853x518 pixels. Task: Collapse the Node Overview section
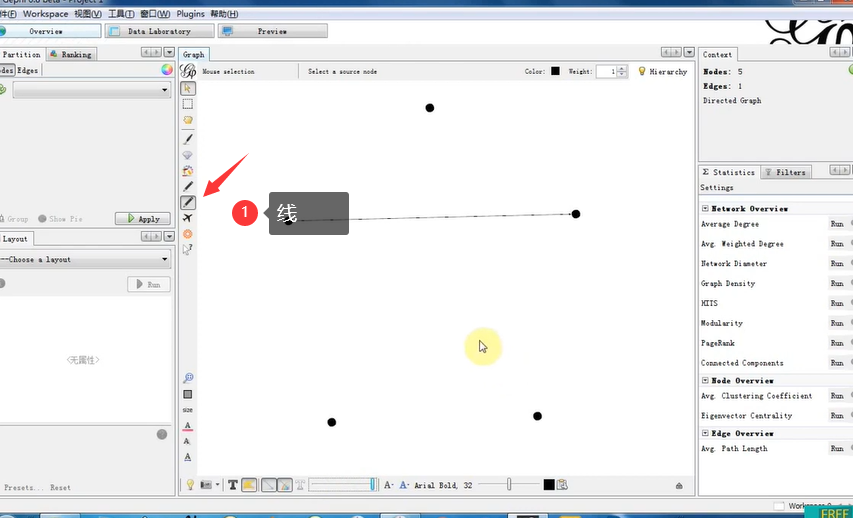point(705,380)
